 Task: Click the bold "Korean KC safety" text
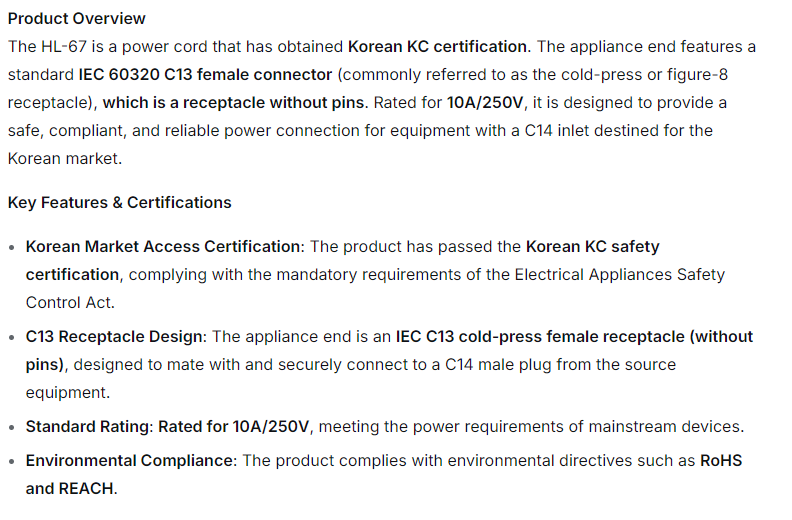point(592,246)
